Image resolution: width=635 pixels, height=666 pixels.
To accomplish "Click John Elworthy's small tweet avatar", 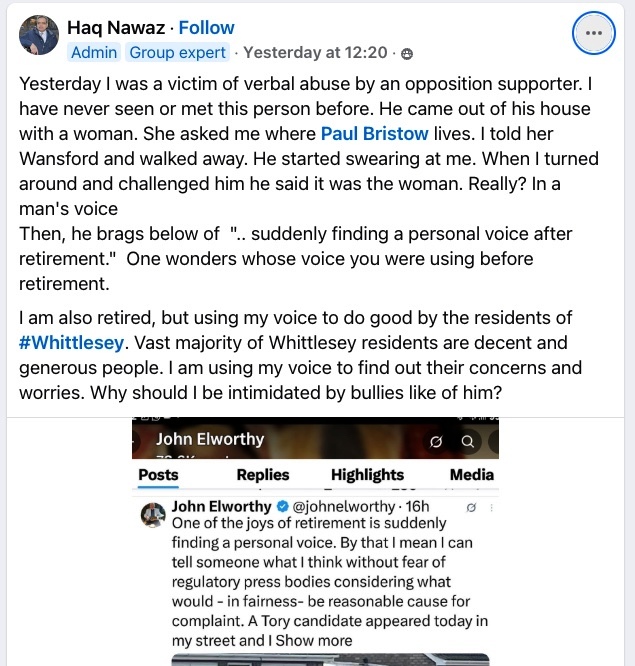I will click(153, 514).
